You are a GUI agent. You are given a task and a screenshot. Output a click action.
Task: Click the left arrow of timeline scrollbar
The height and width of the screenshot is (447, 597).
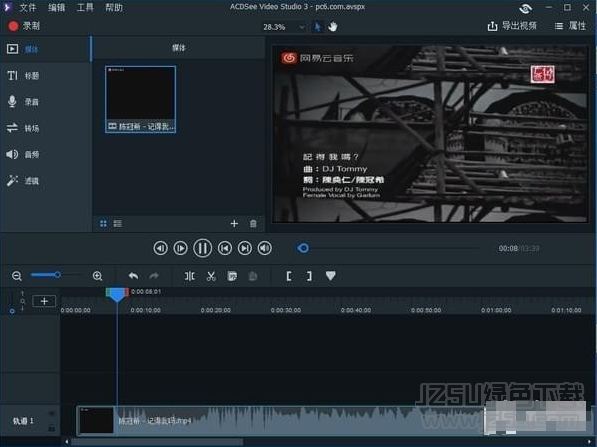point(67,442)
